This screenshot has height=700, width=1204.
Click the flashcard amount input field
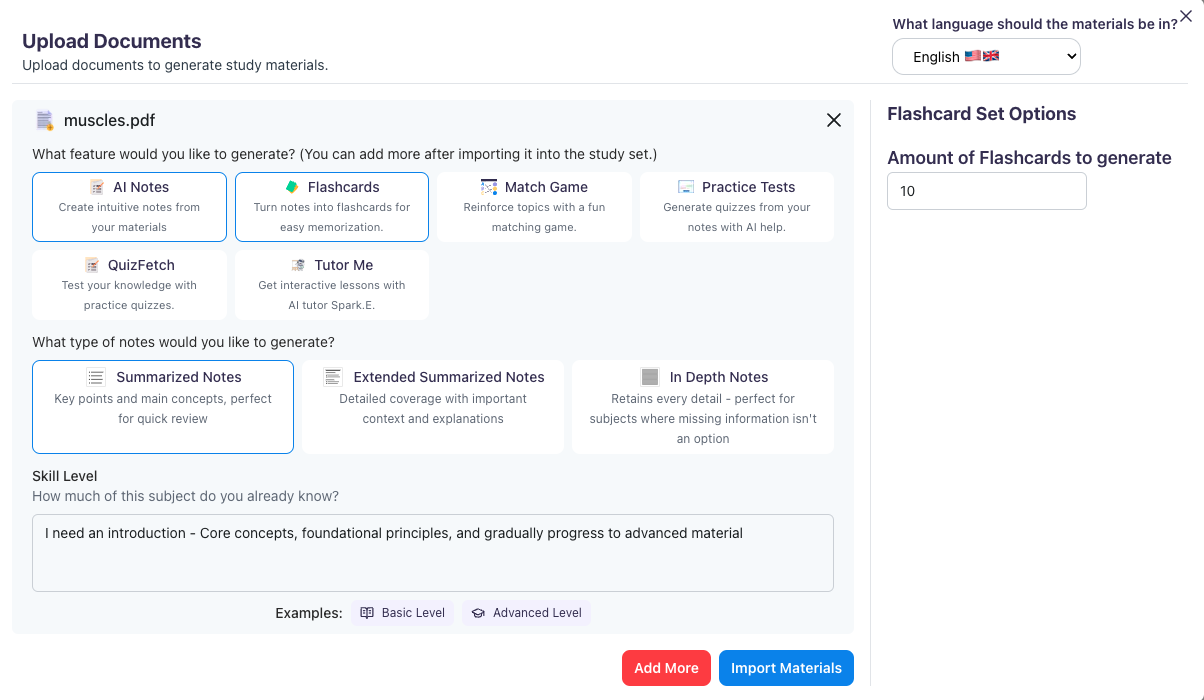tap(985, 190)
